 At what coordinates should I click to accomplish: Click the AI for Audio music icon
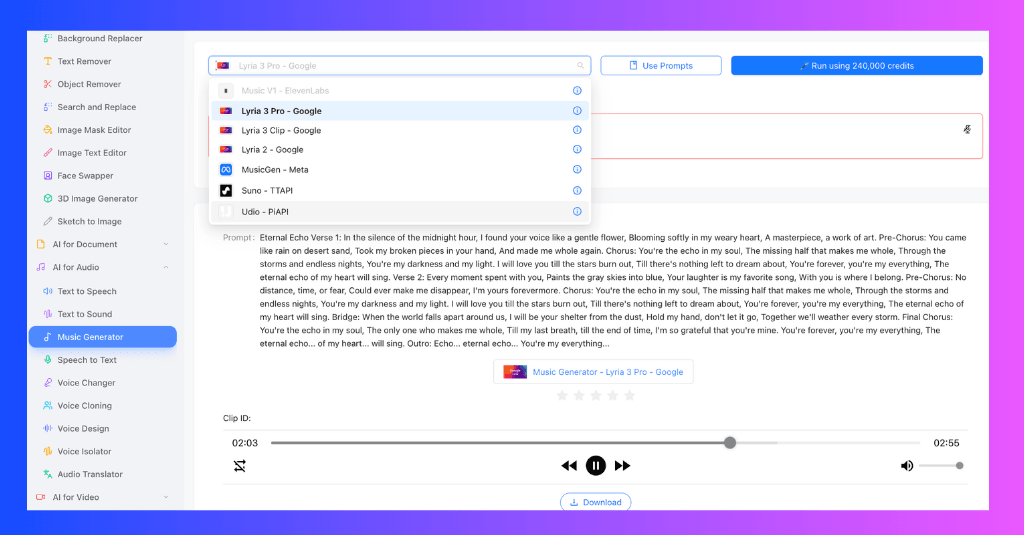(x=40, y=267)
